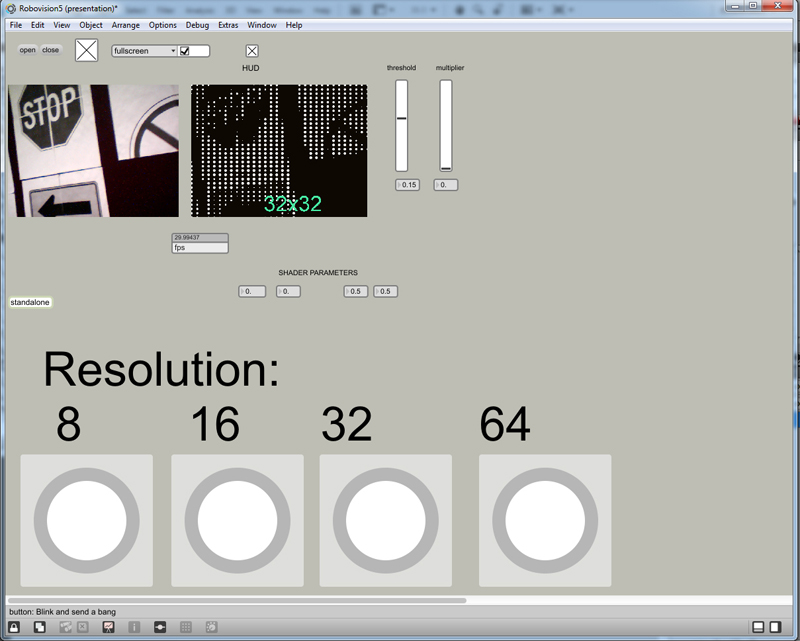
Task: Show the right sidebar panel icon
Action: coord(775,627)
